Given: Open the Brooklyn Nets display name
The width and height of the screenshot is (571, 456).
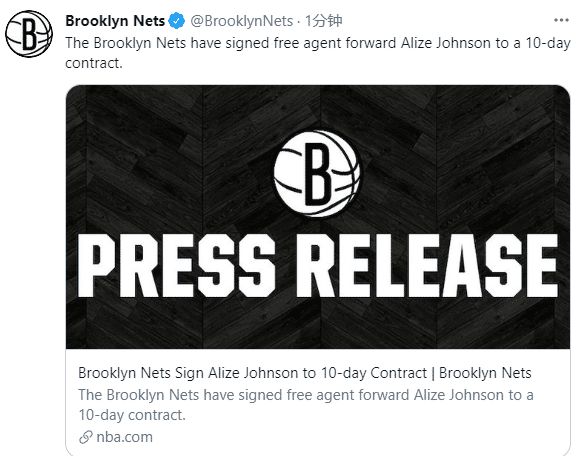Looking at the screenshot, I should click(115, 21).
